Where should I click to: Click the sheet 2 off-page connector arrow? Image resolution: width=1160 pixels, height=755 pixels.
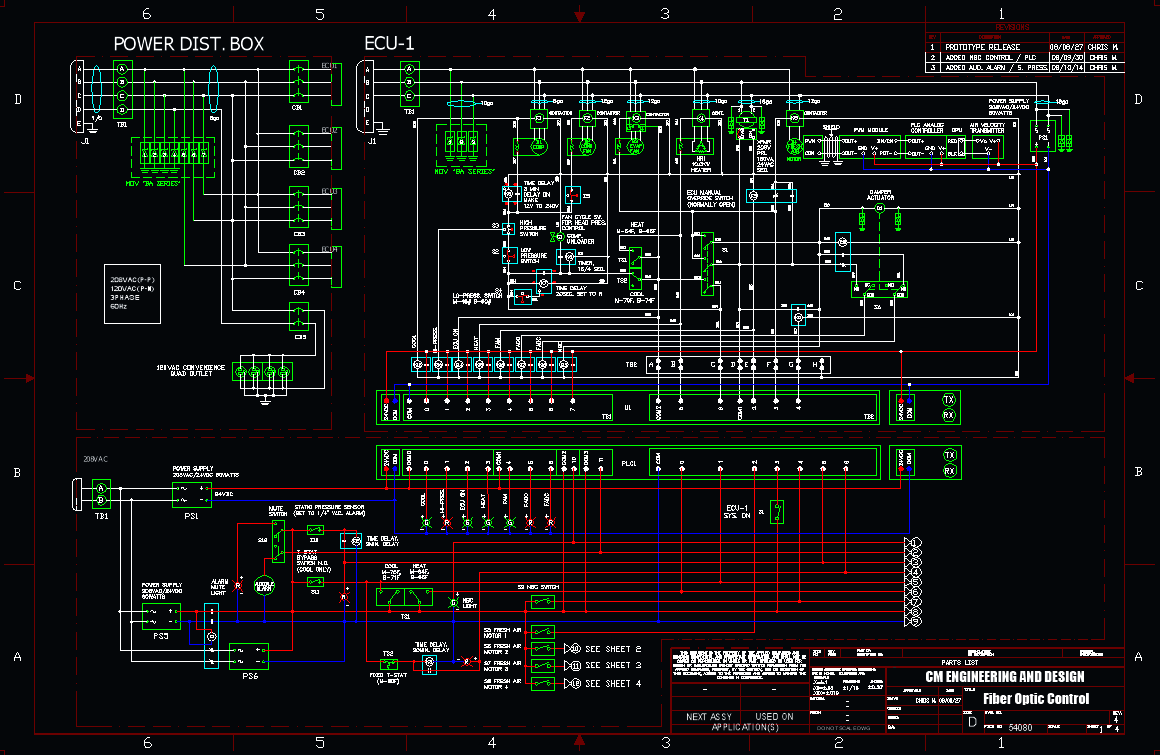(x=572, y=648)
